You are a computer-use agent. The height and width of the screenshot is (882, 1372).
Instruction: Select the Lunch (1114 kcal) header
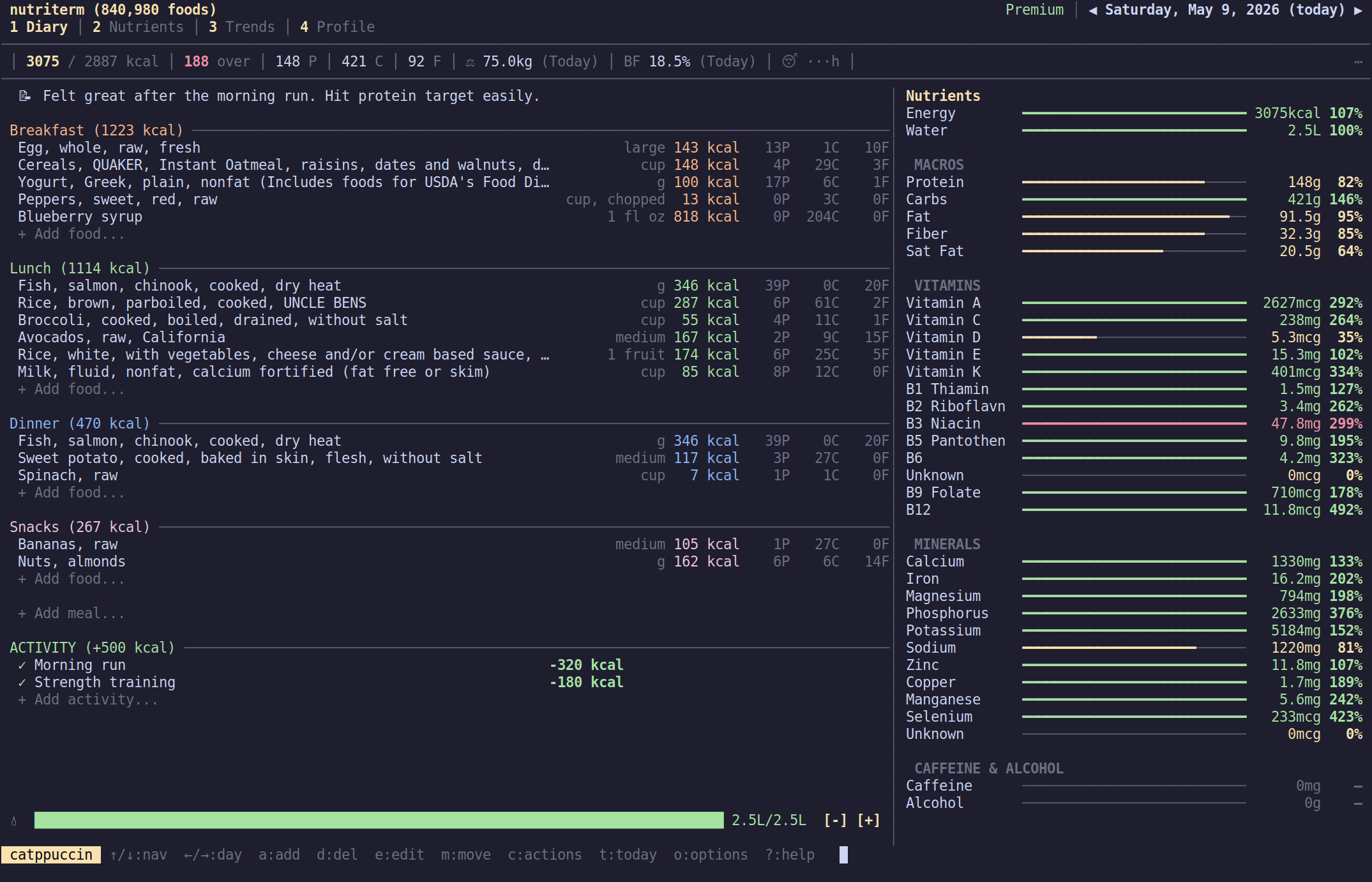(80, 269)
